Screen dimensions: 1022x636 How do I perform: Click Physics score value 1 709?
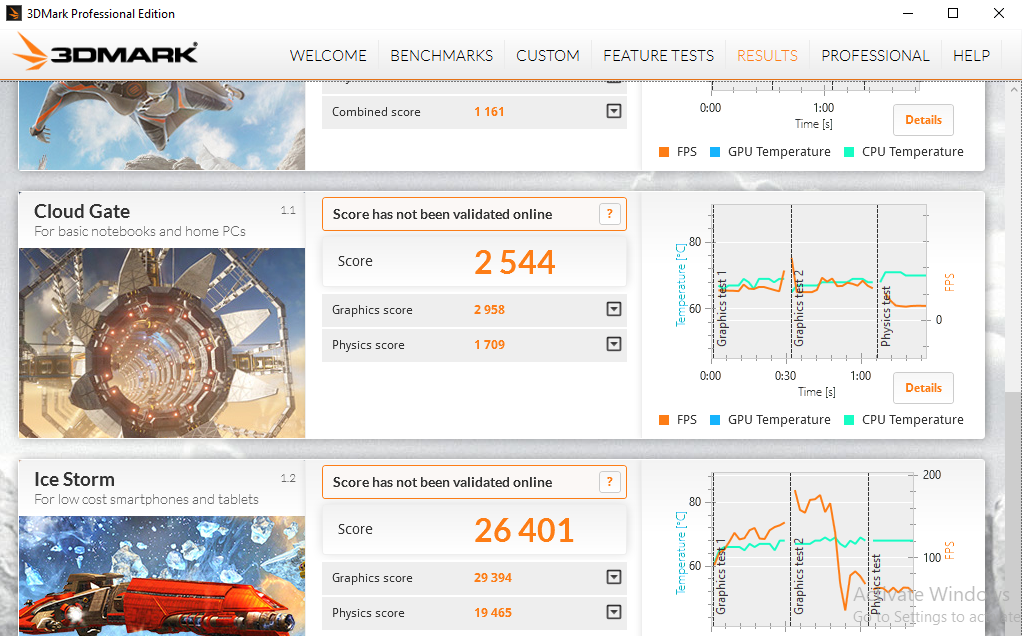point(489,345)
